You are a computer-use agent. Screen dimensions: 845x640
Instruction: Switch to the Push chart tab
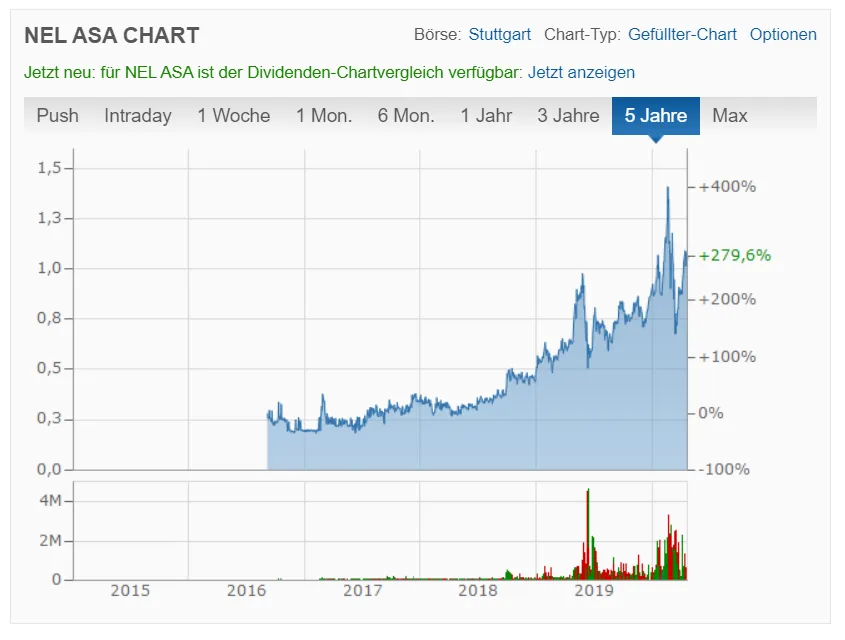pyautogui.click(x=57, y=116)
